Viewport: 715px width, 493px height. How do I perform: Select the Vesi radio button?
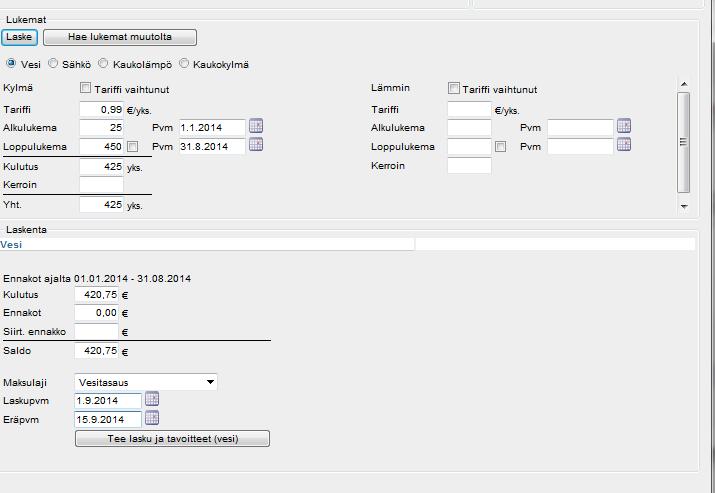[x=11, y=63]
